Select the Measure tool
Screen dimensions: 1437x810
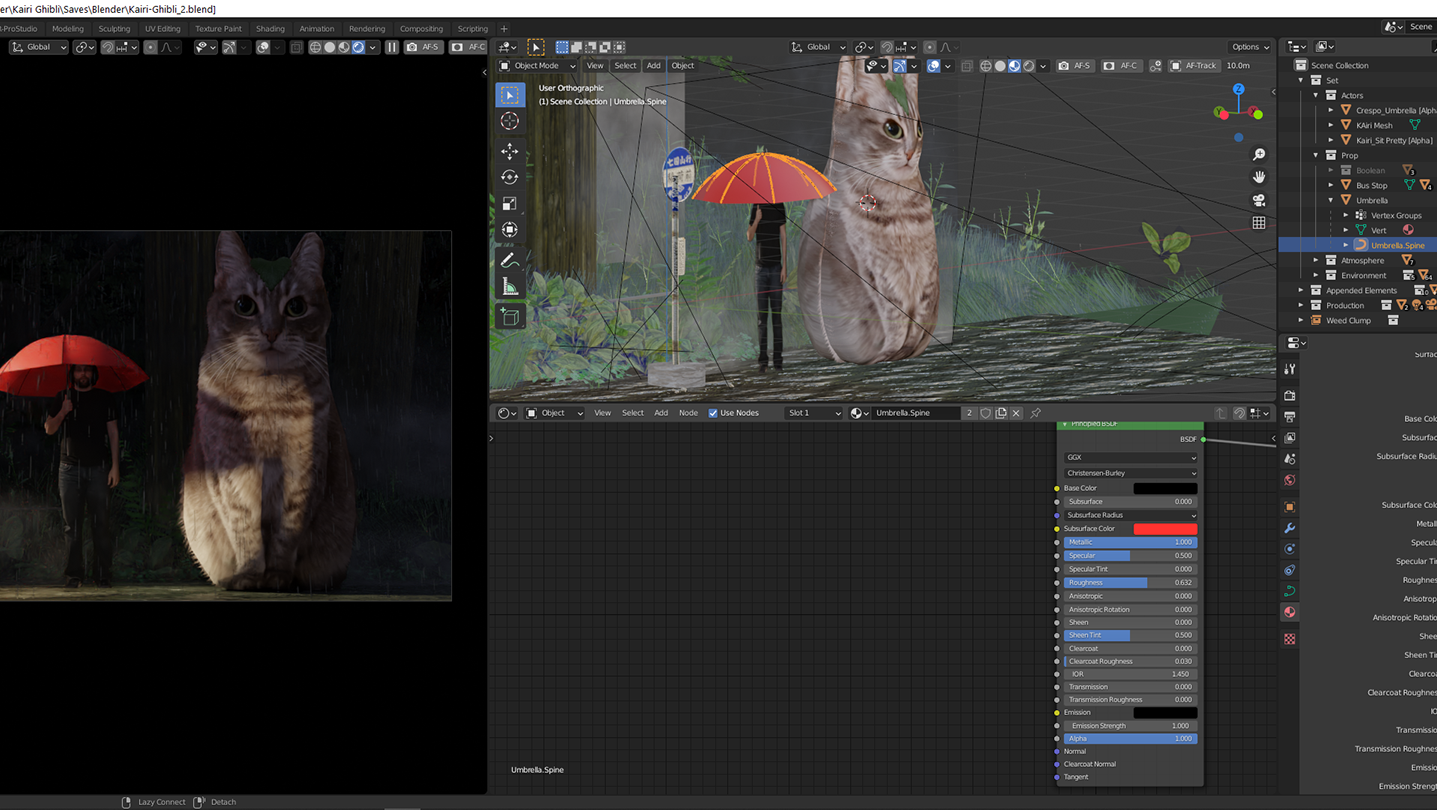pos(510,287)
